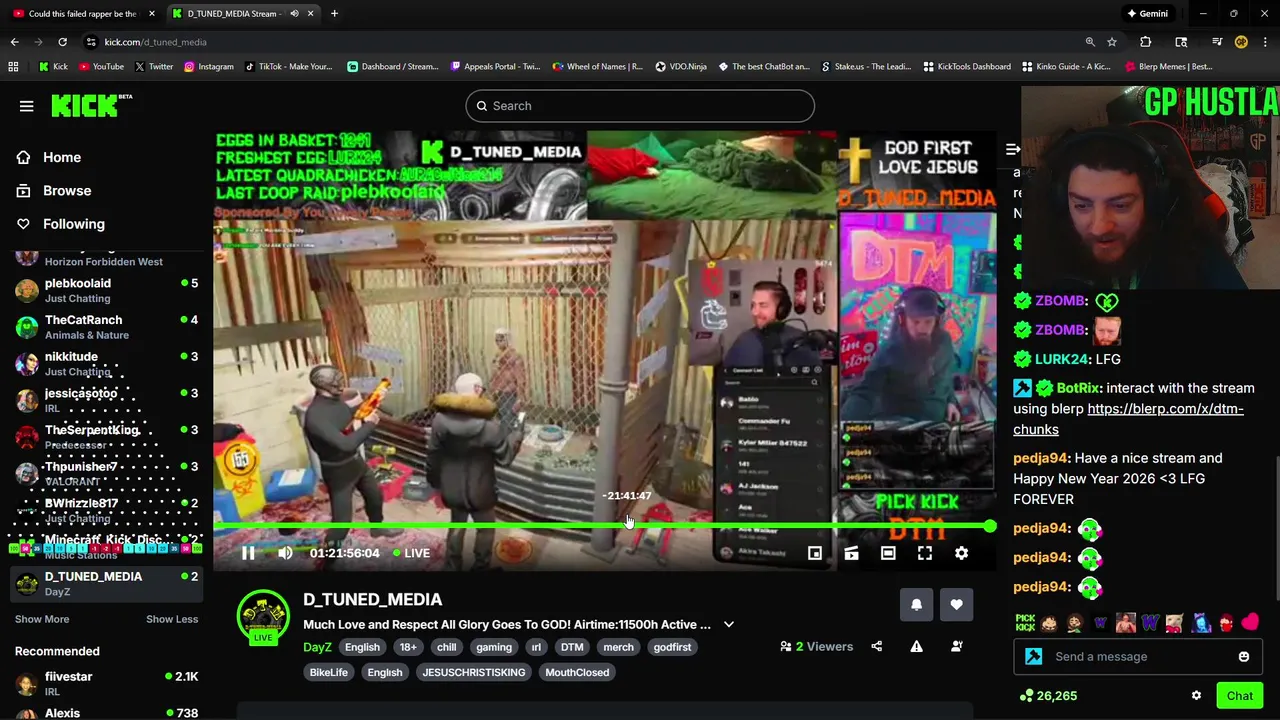Select the MouthClosed tag

pos(577,672)
